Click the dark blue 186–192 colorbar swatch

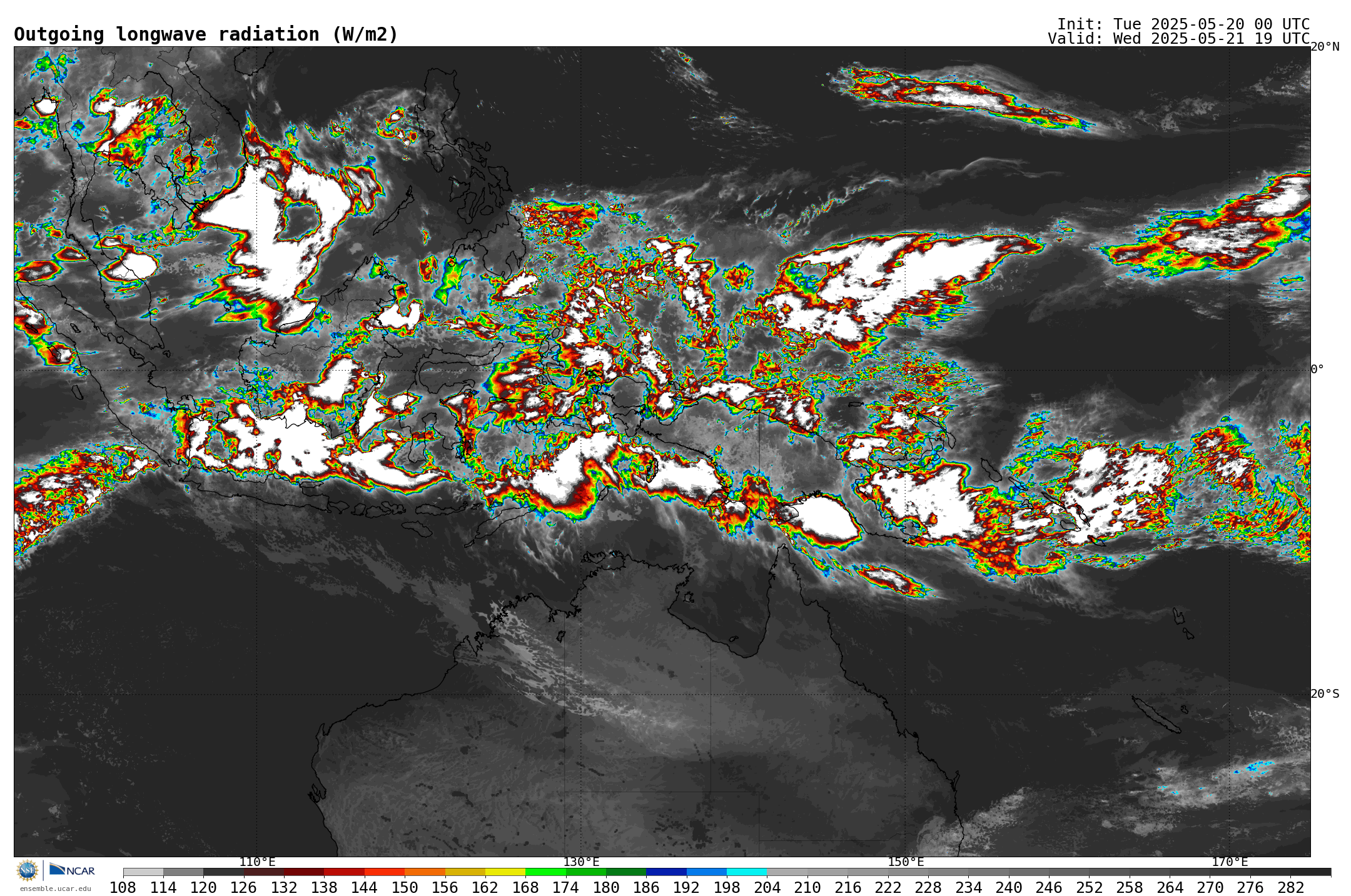[x=666, y=872]
